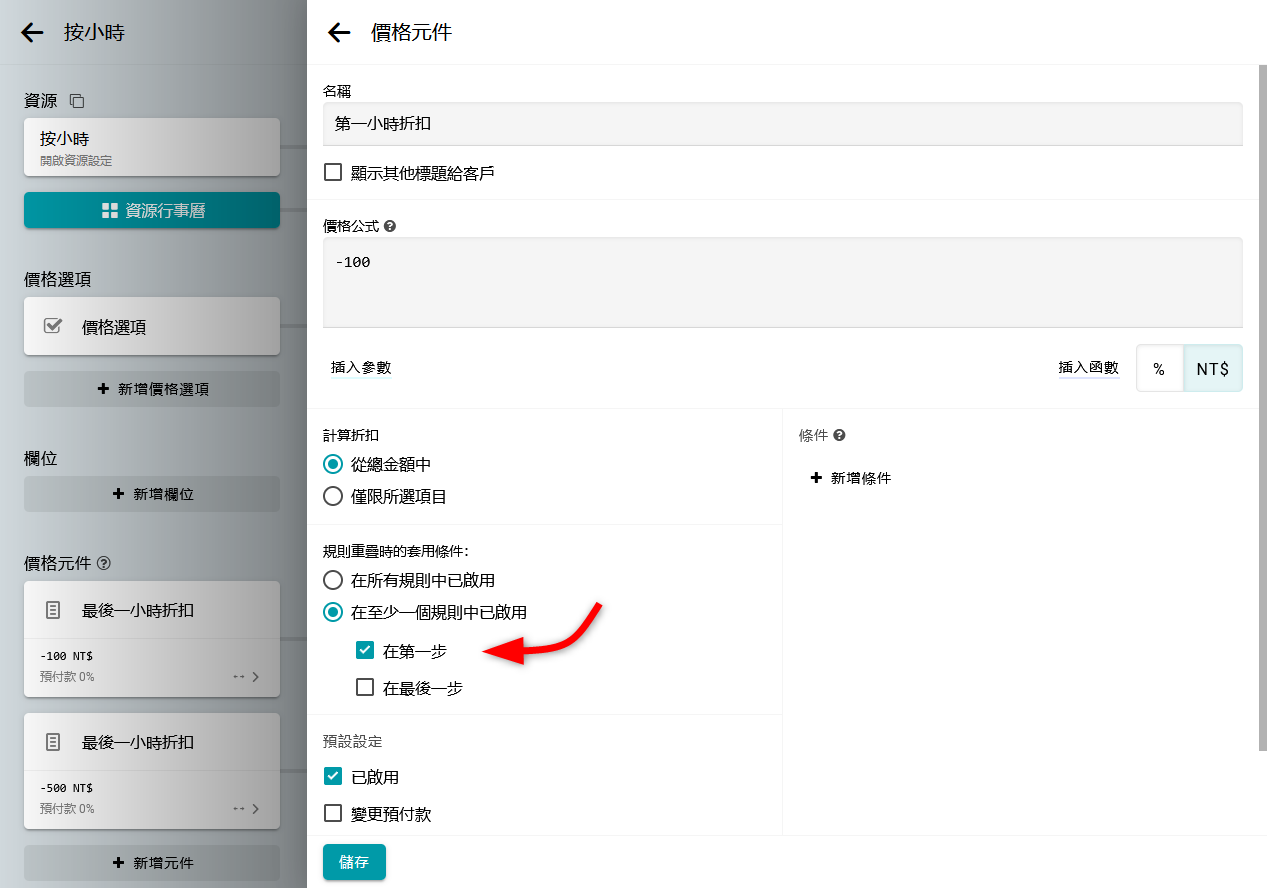Open 資源行事曆 resource calendar

152,210
